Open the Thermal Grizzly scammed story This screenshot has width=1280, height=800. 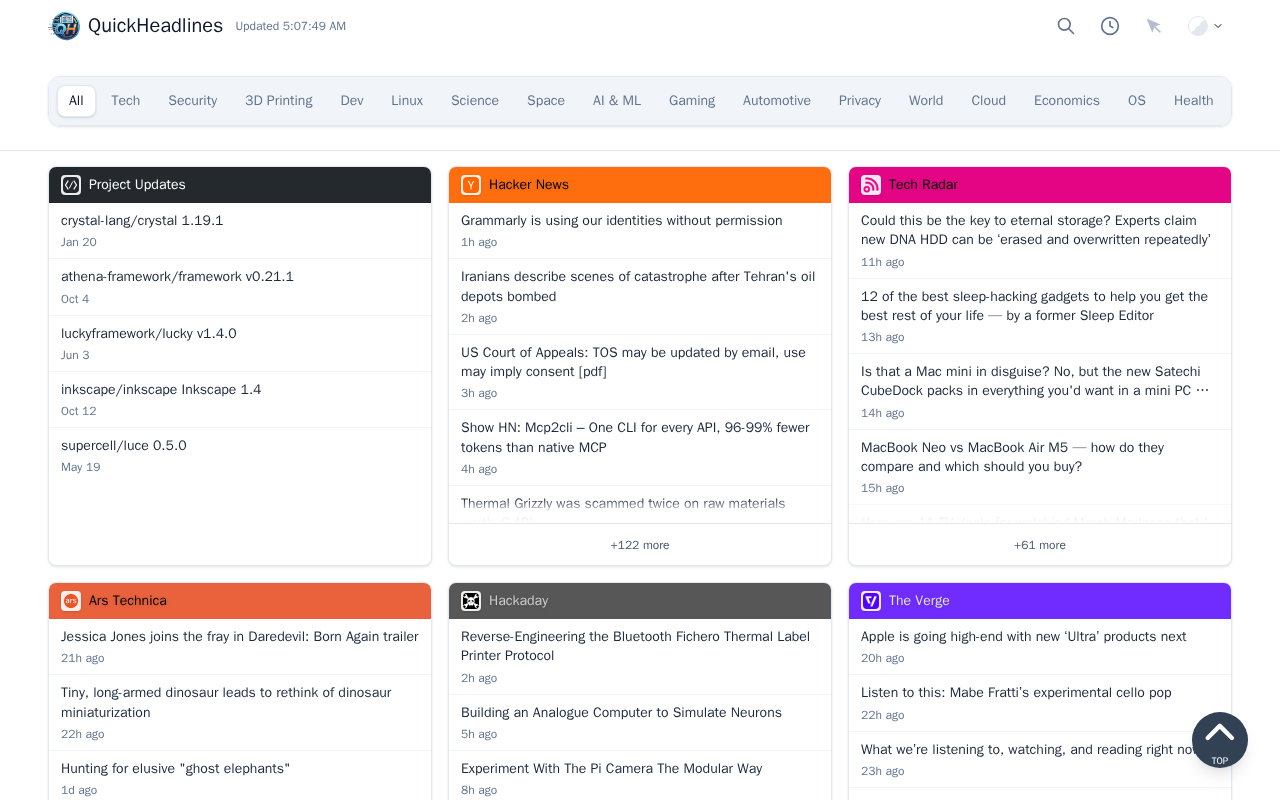[x=623, y=504]
